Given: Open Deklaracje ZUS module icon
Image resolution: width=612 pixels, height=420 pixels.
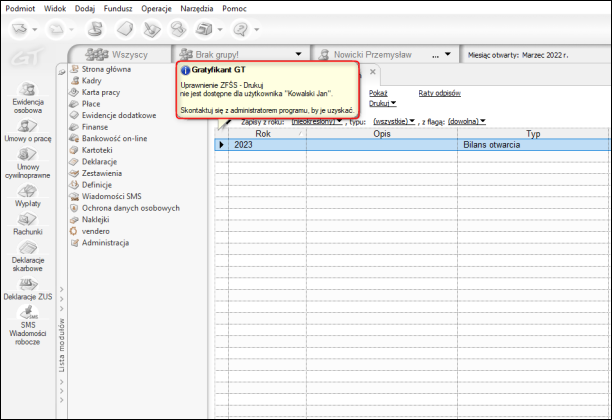Looking at the screenshot, I should click(28, 289).
